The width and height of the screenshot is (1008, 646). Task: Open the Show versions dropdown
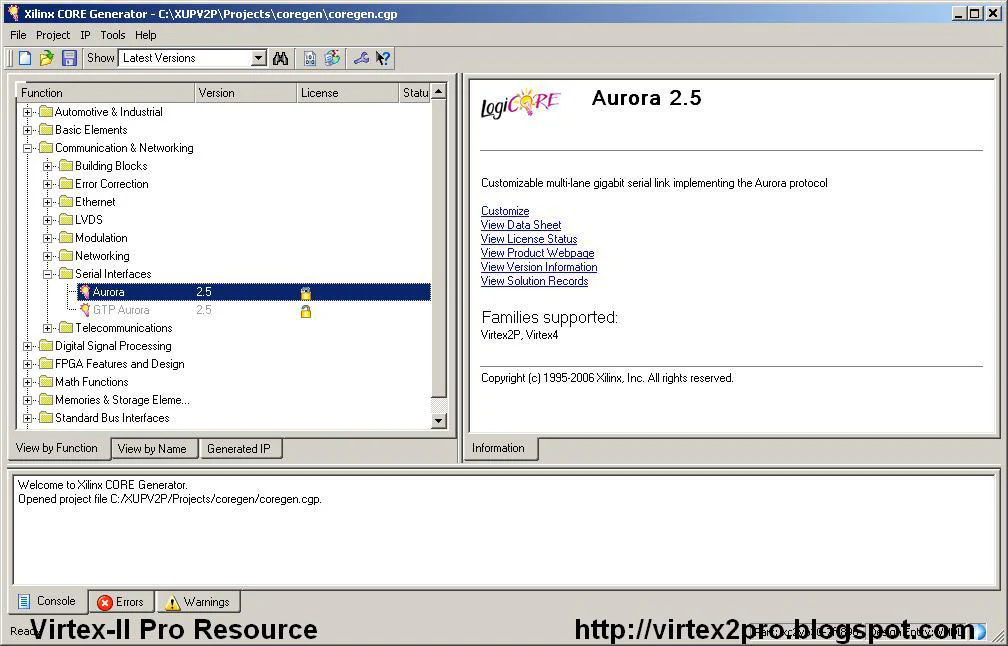[258, 58]
